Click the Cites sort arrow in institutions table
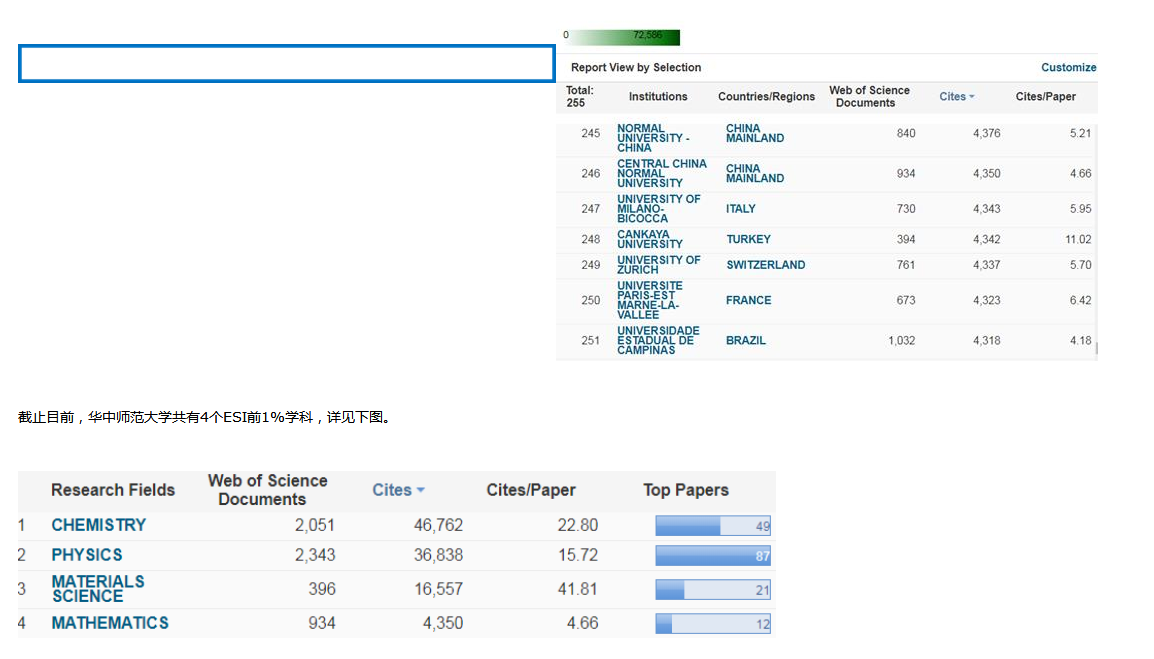 pos(971,97)
